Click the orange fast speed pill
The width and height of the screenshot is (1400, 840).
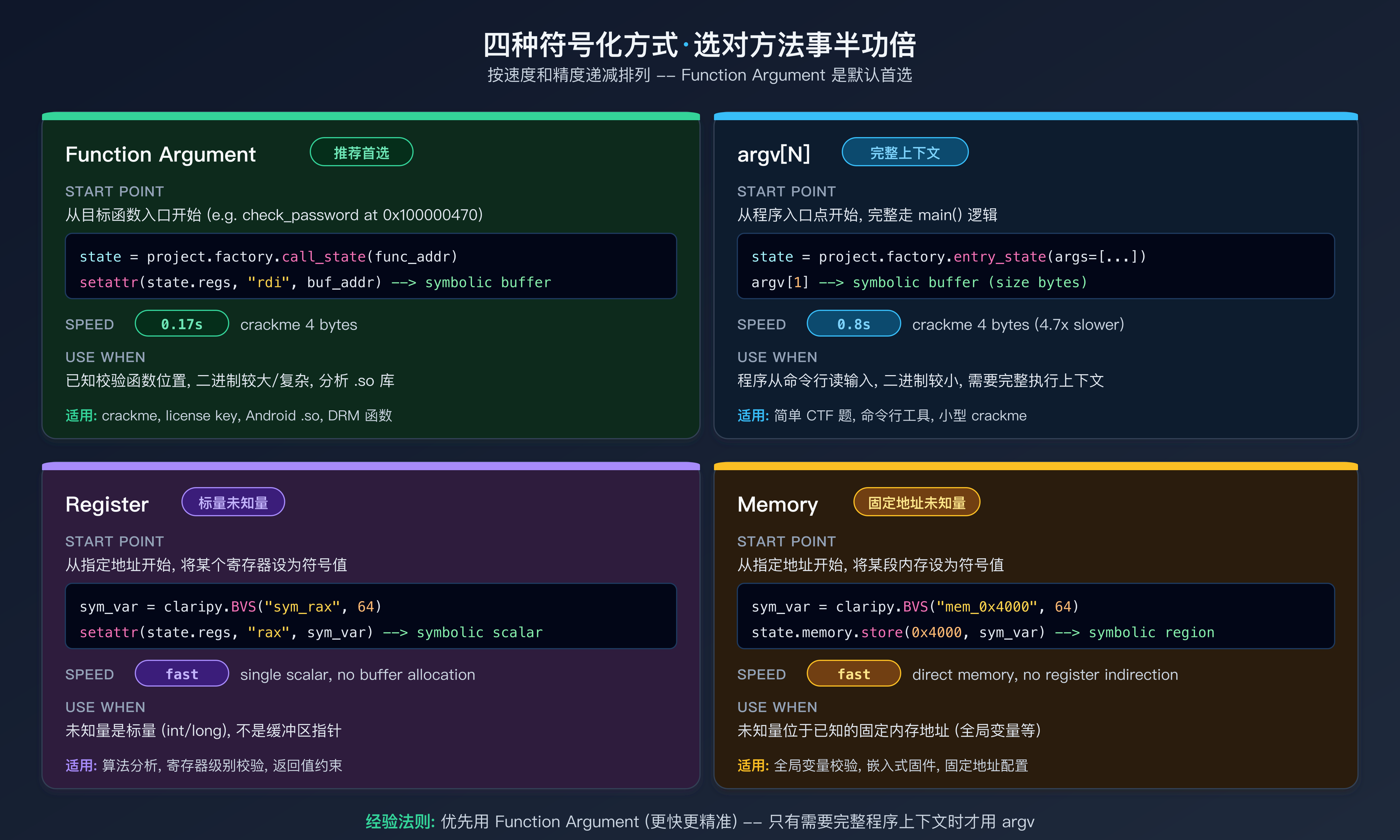pos(853,673)
